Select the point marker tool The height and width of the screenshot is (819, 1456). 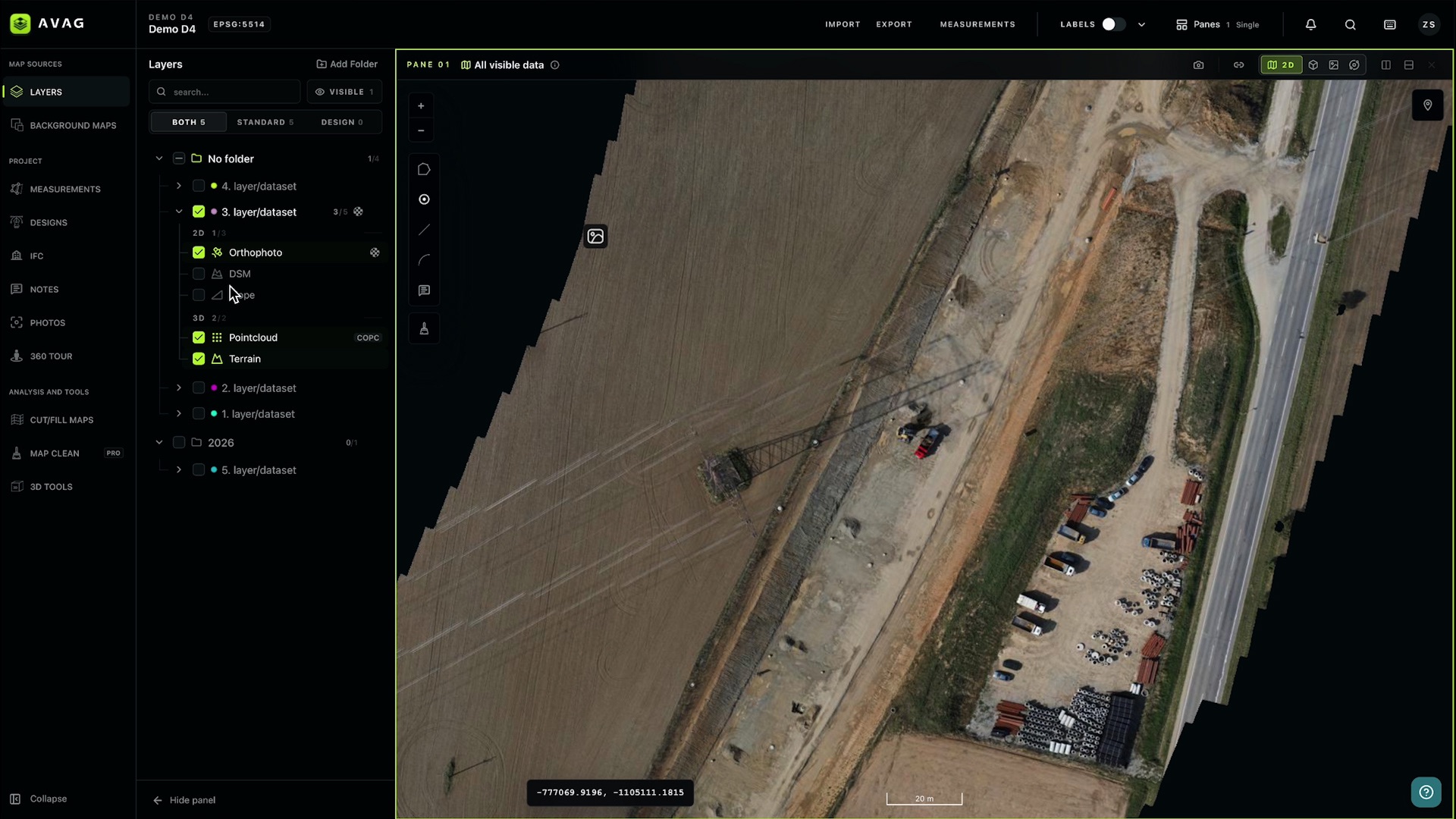424,199
